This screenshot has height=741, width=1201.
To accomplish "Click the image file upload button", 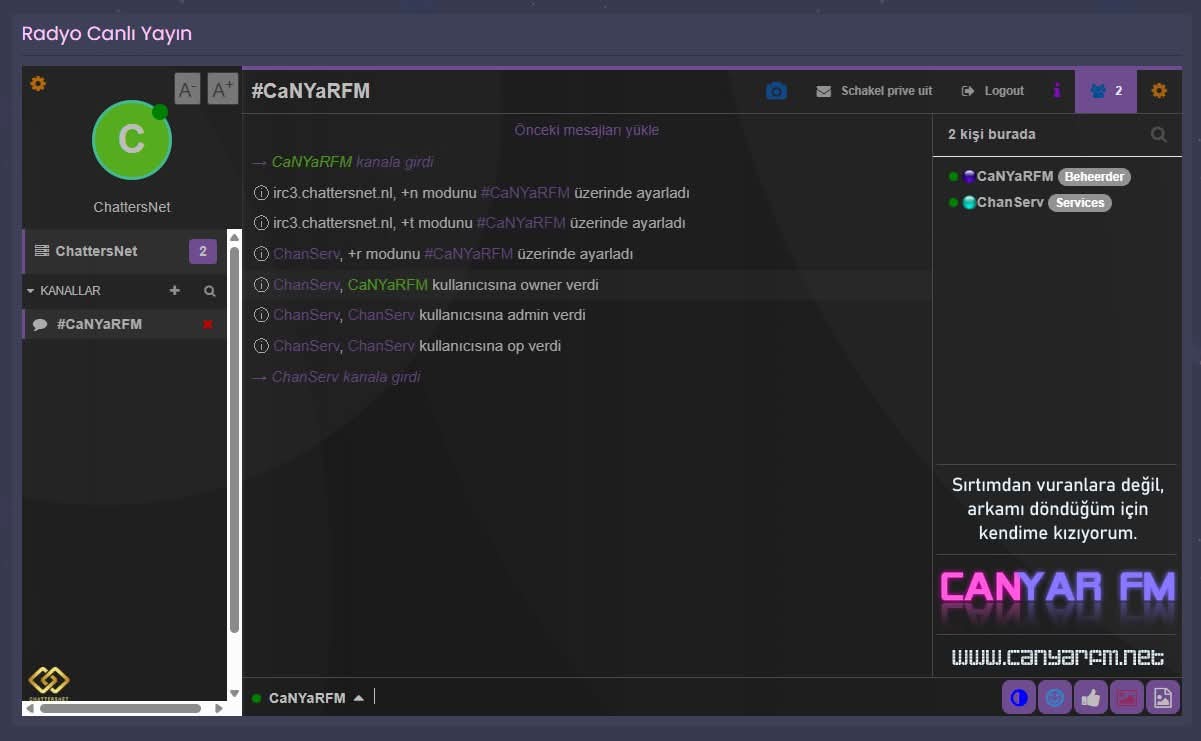I will pyautogui.click(x=1163, y=698).
